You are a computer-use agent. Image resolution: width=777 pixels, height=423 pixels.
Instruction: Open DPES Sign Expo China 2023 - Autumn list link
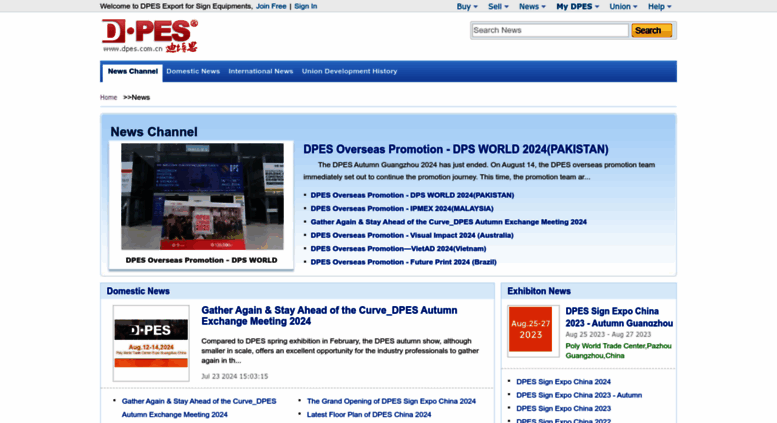(x=579, y=395)
